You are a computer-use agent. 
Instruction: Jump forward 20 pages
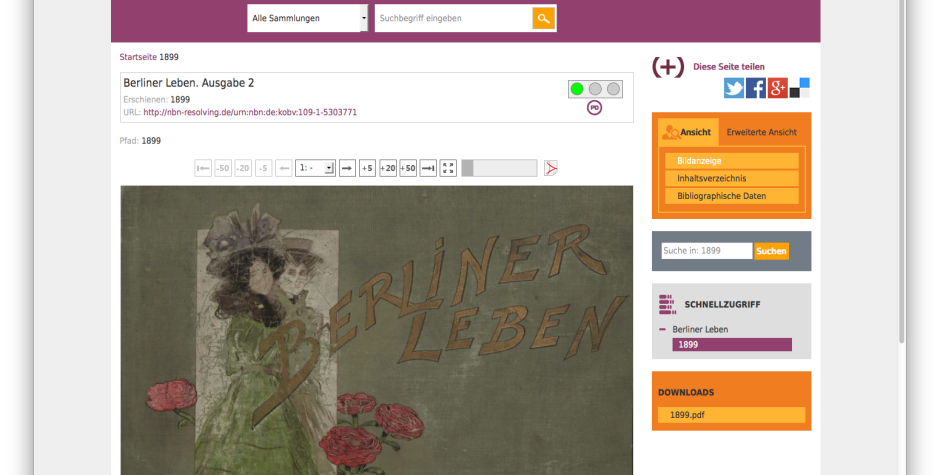pyautogui.click(x=388, y=169)
